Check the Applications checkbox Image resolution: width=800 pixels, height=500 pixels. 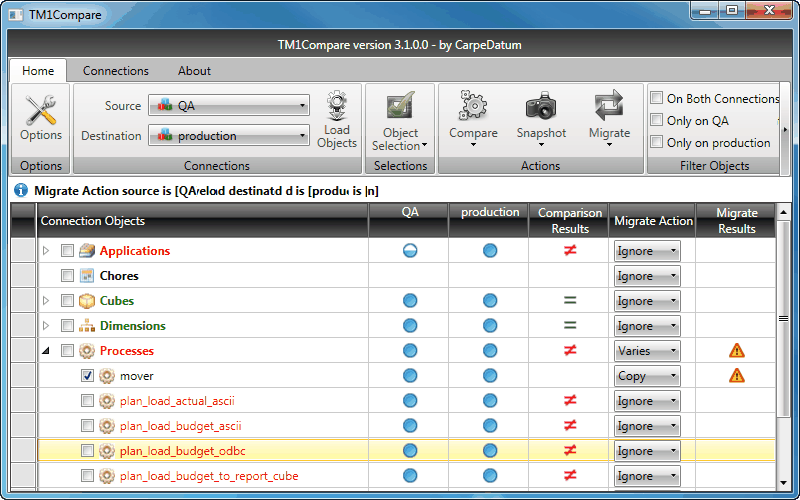(67, 251)
